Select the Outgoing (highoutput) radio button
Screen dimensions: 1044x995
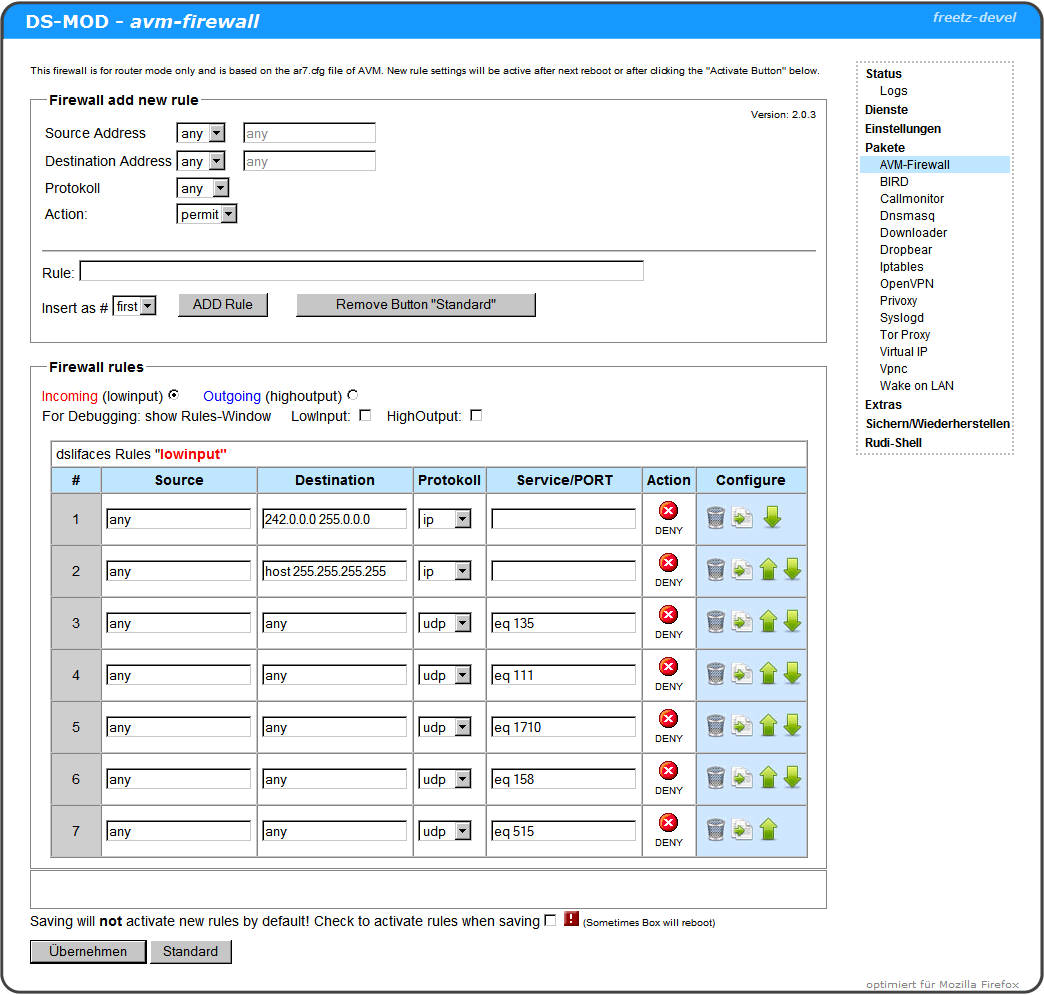pos(352,395)
